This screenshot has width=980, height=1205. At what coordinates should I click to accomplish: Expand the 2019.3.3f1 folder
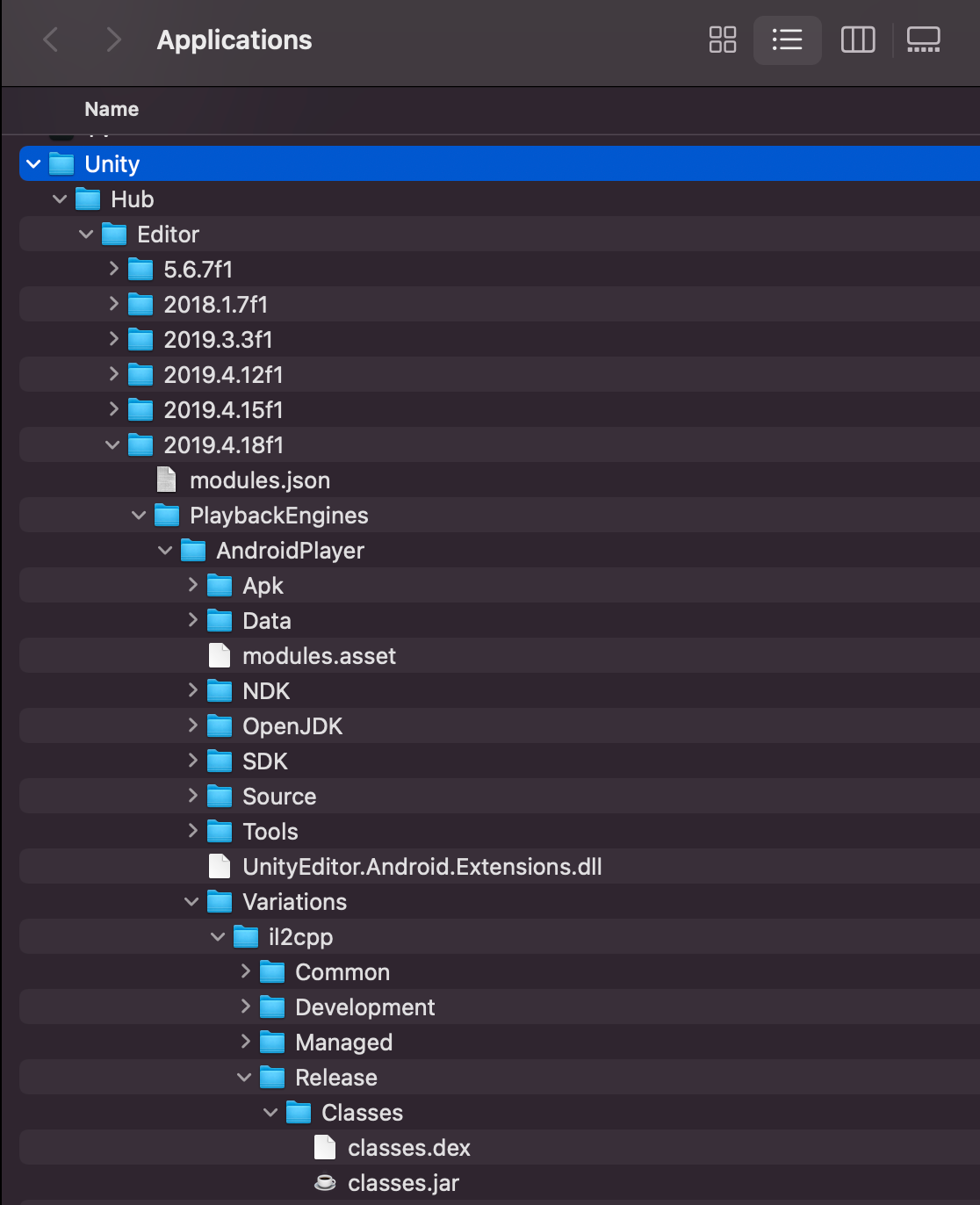(113, 339)
